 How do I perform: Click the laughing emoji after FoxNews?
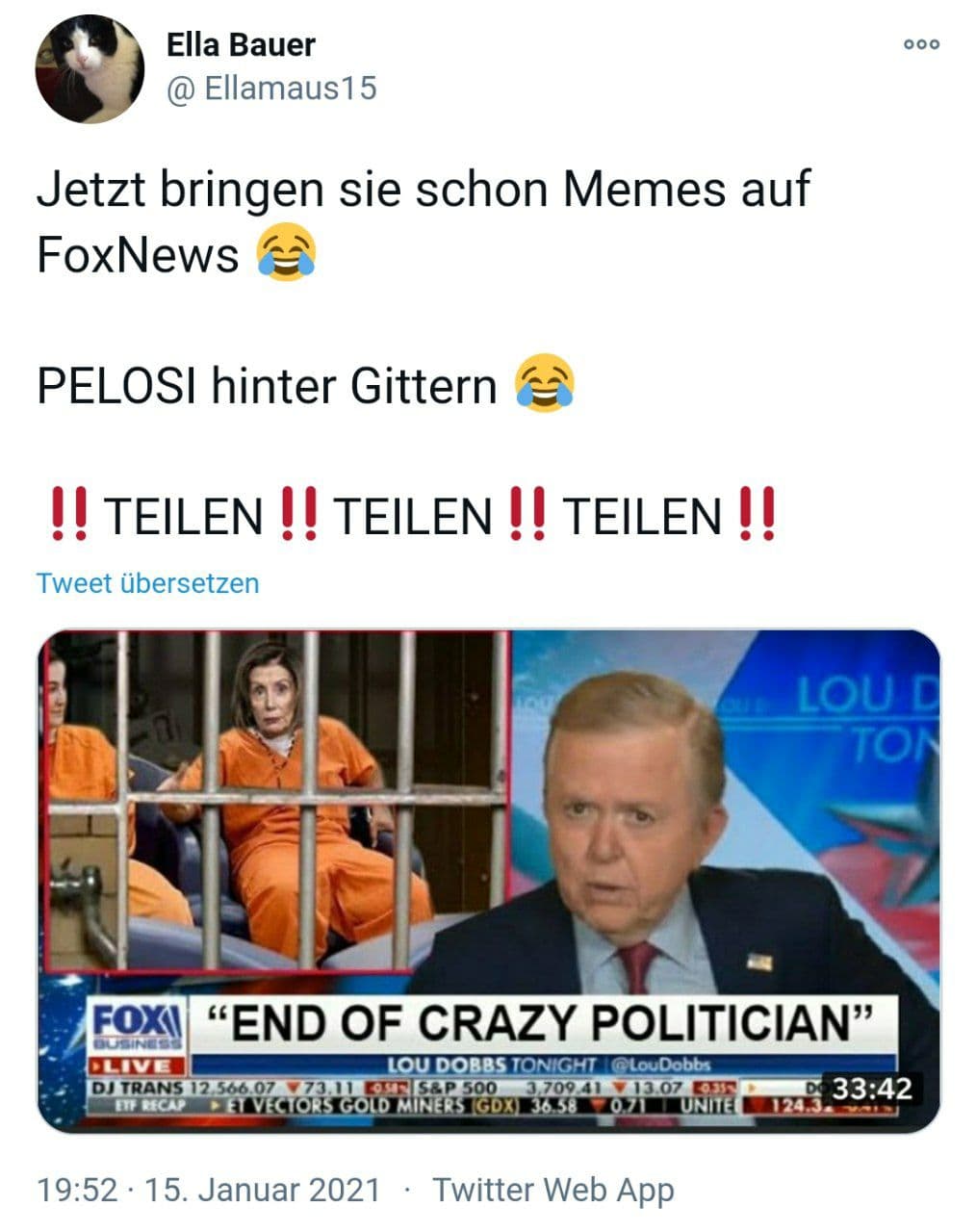[287, 254]
